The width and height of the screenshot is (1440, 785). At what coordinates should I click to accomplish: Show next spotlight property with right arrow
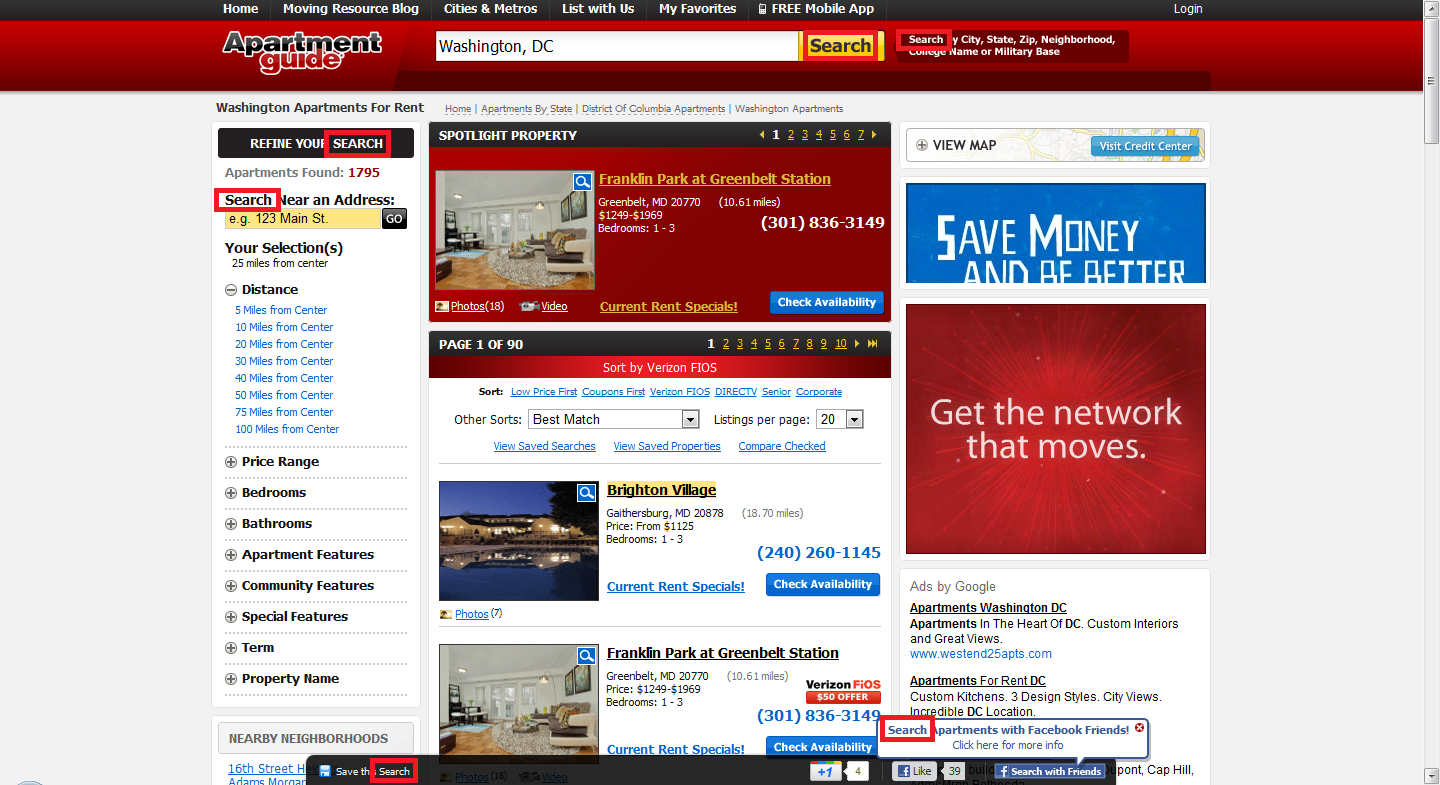(874, 135)
